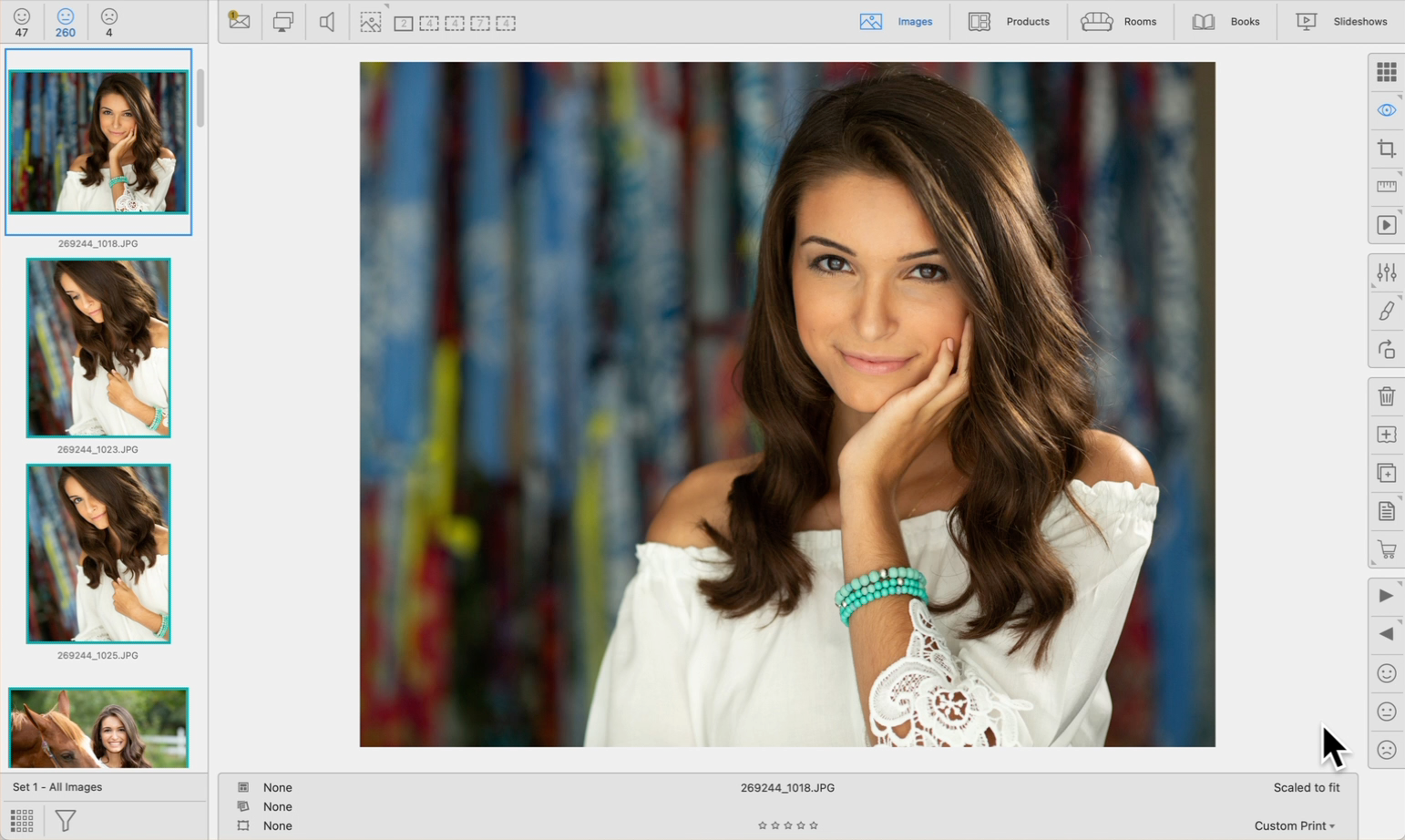The image size is (1405, 840).
Task: Select the retouch brush tool
Action: click(x=1386, y=311)
